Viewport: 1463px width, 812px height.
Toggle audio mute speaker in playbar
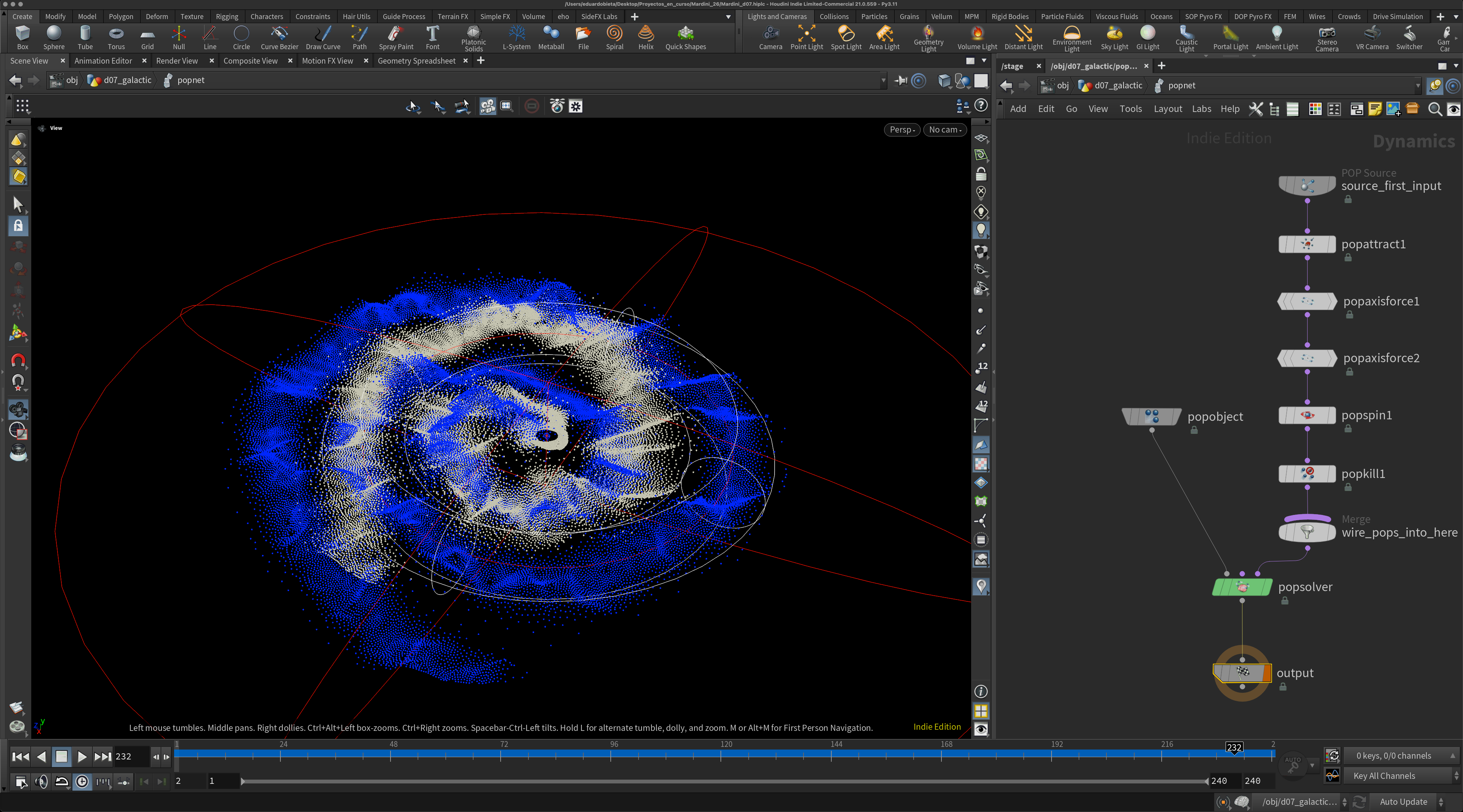(41, 782)
